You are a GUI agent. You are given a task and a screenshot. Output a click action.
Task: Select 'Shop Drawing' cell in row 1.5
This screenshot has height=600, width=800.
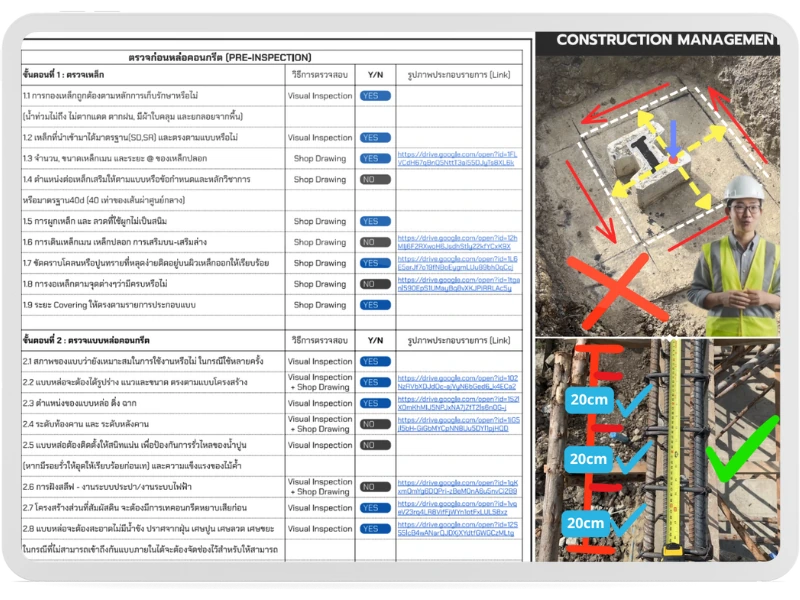click(320, 221)
